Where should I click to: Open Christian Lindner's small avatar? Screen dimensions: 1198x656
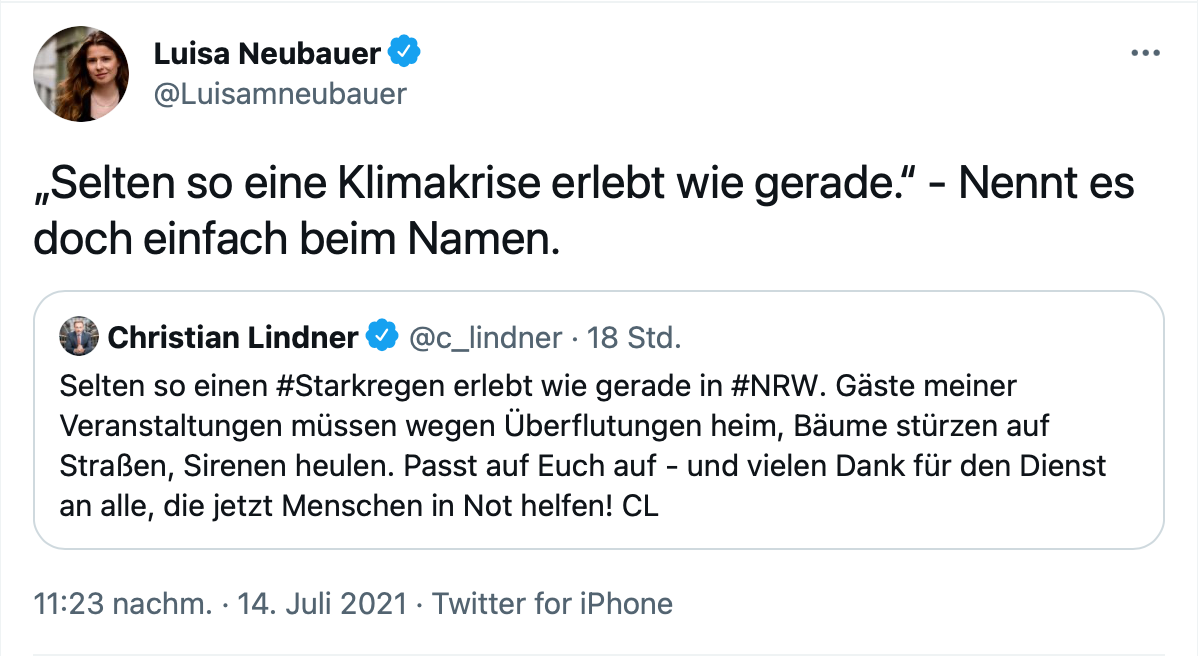[79, 338]
